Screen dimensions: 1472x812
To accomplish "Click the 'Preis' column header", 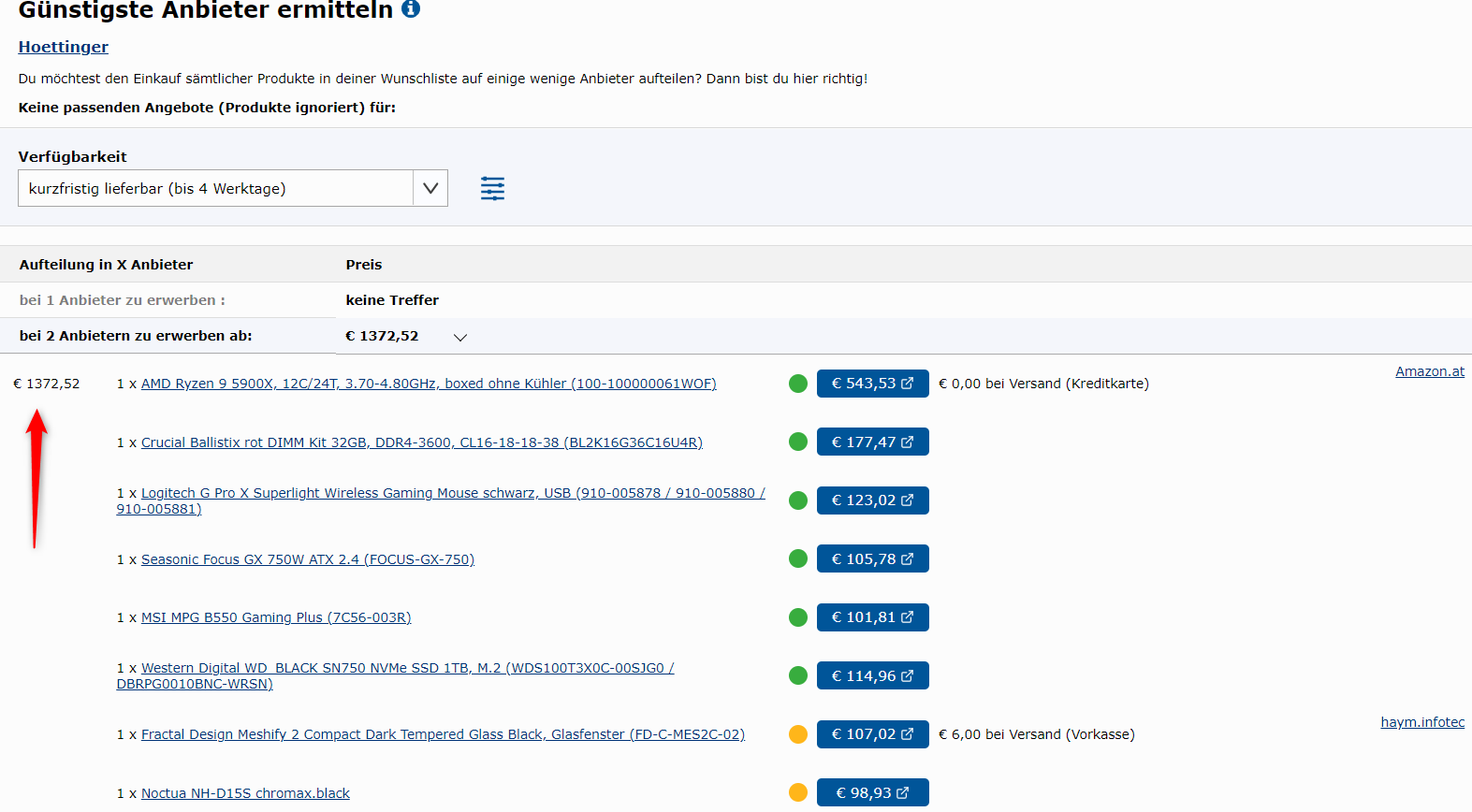I will (364, 265).
